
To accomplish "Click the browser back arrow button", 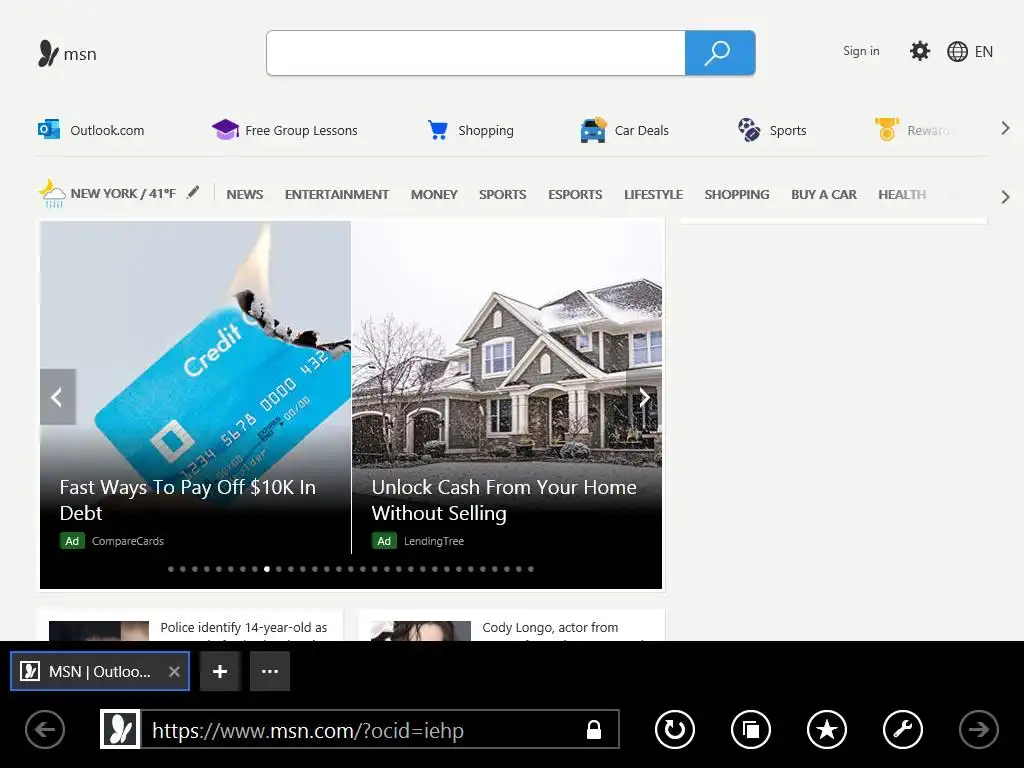I will pos(45,729).
